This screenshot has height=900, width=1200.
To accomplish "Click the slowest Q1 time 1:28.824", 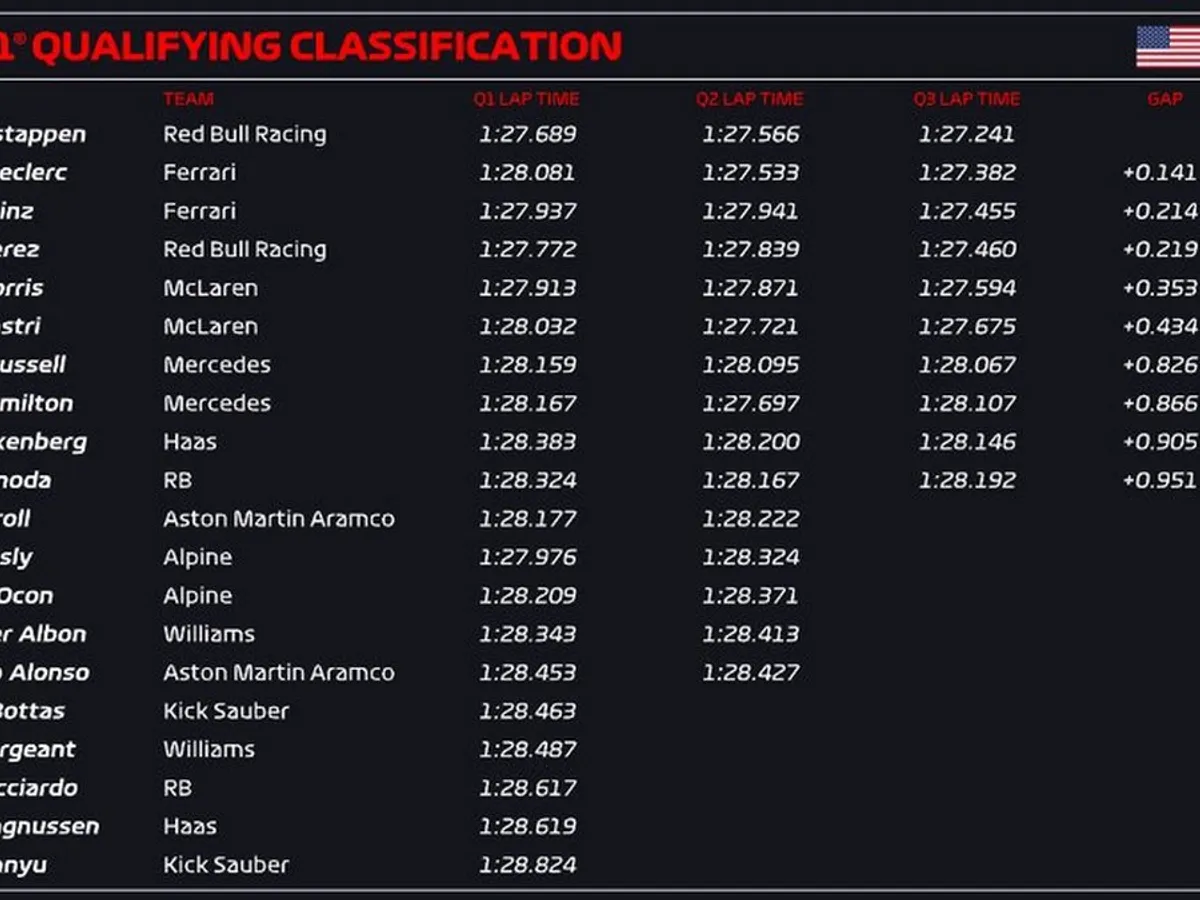I will coord(527,864).
